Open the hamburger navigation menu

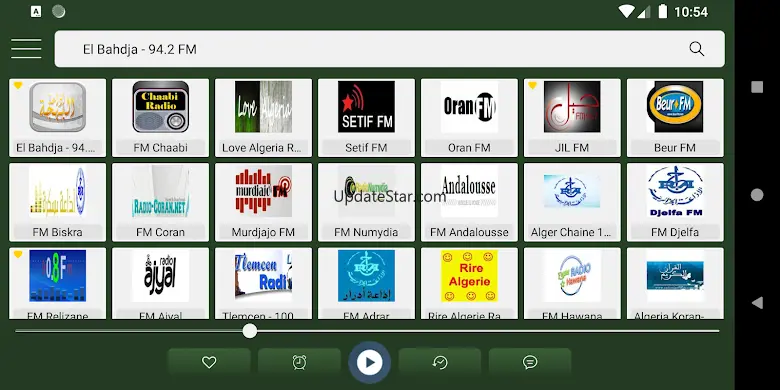[x=26, y=49]
